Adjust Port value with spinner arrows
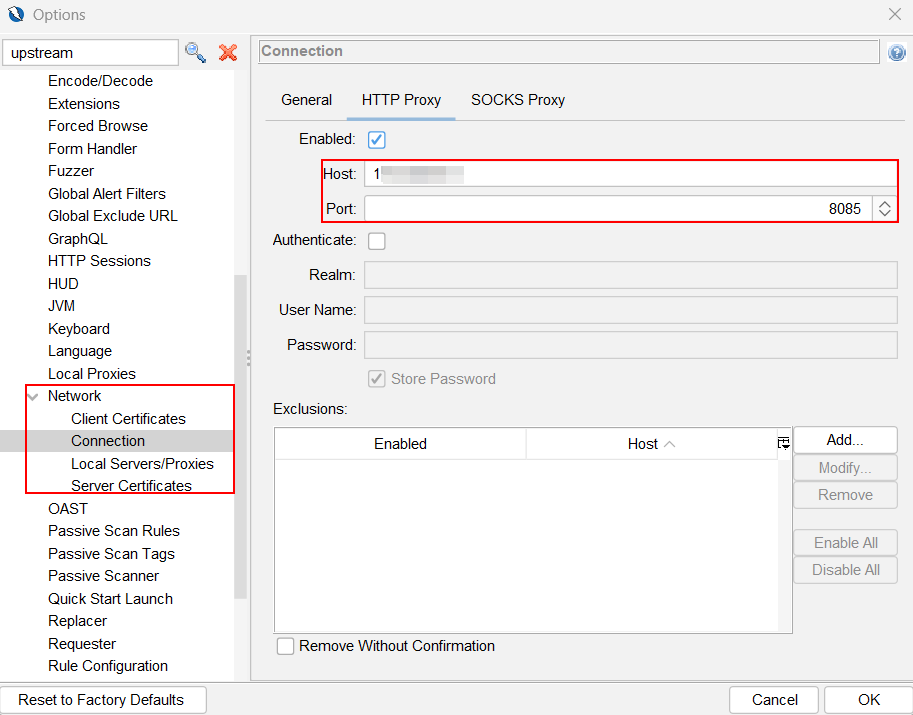 pyautogui.click(x=884, y=208)
